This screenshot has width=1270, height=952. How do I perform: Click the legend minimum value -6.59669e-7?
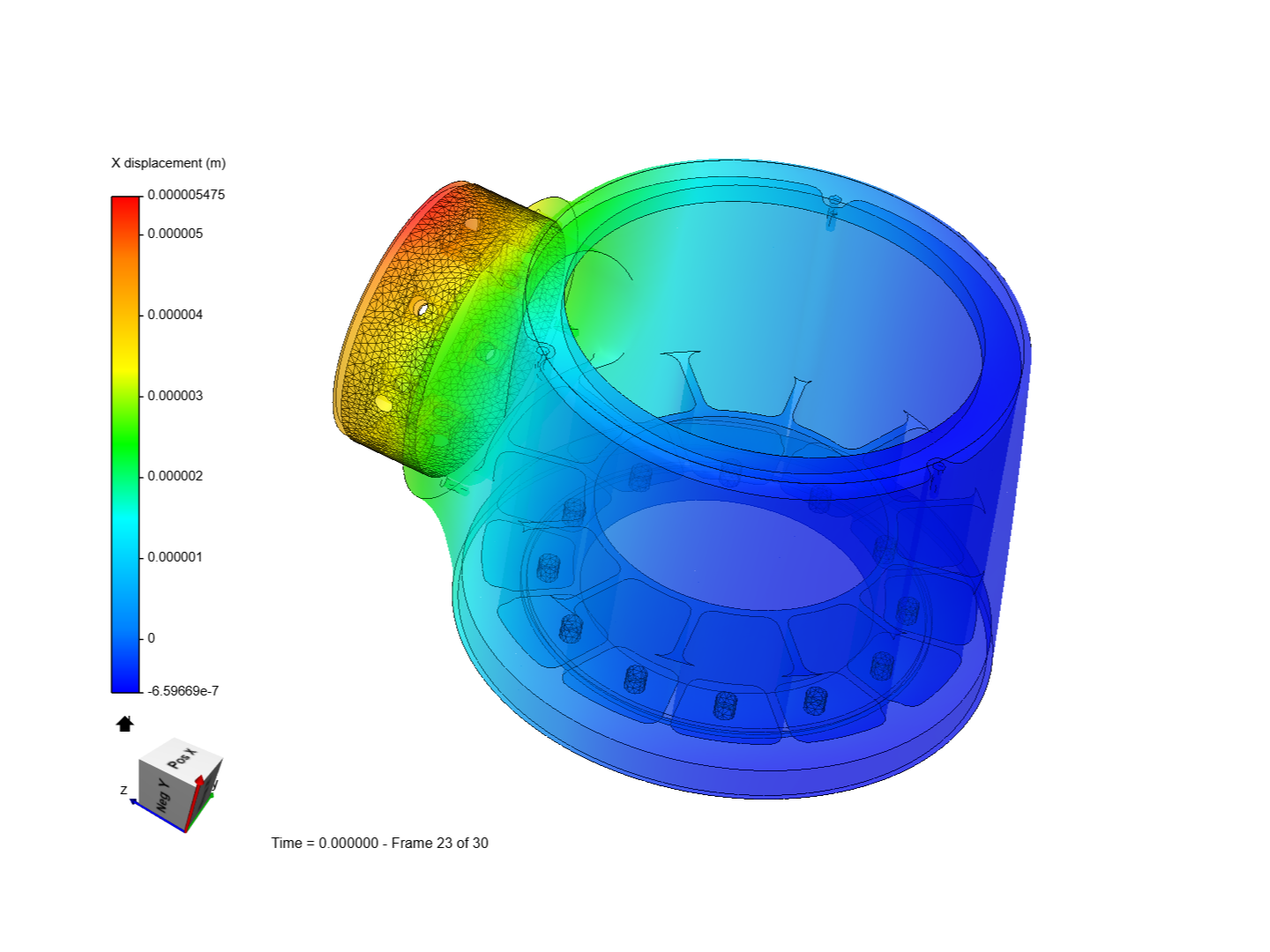(x=183, y=691)
